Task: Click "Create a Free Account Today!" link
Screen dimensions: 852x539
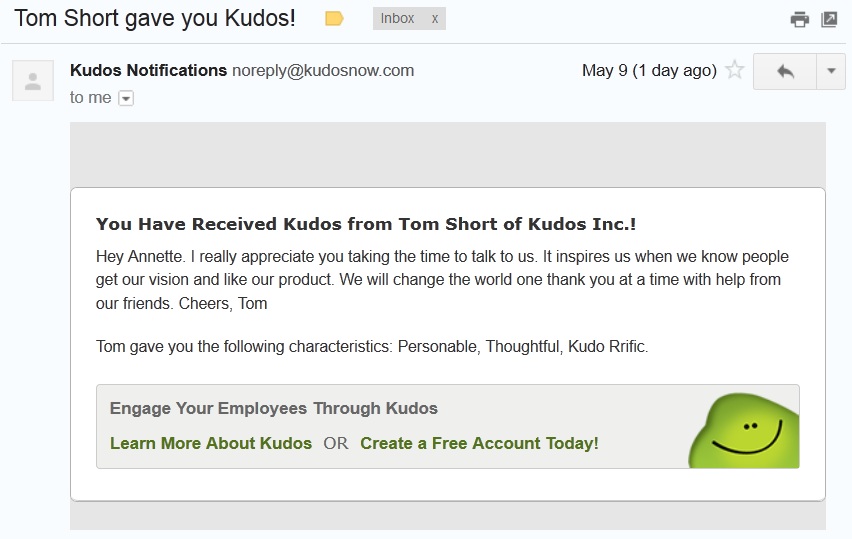Action: [479, 443]
